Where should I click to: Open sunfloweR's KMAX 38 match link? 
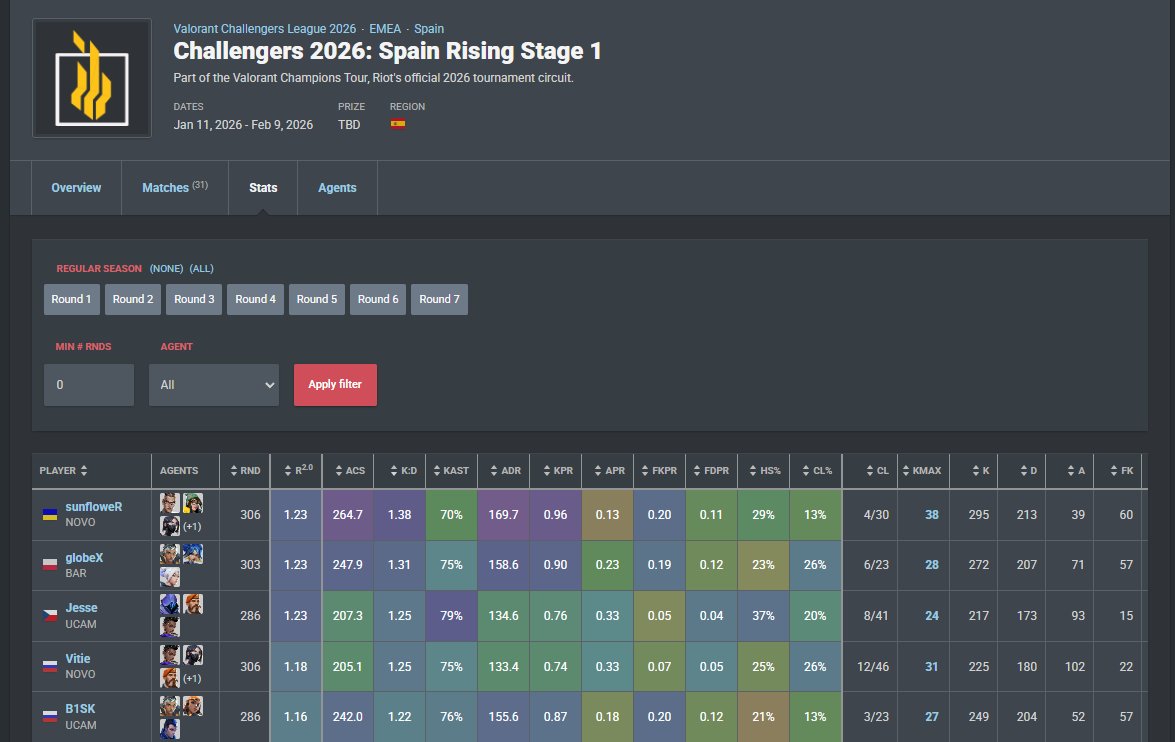coord(931,515)
